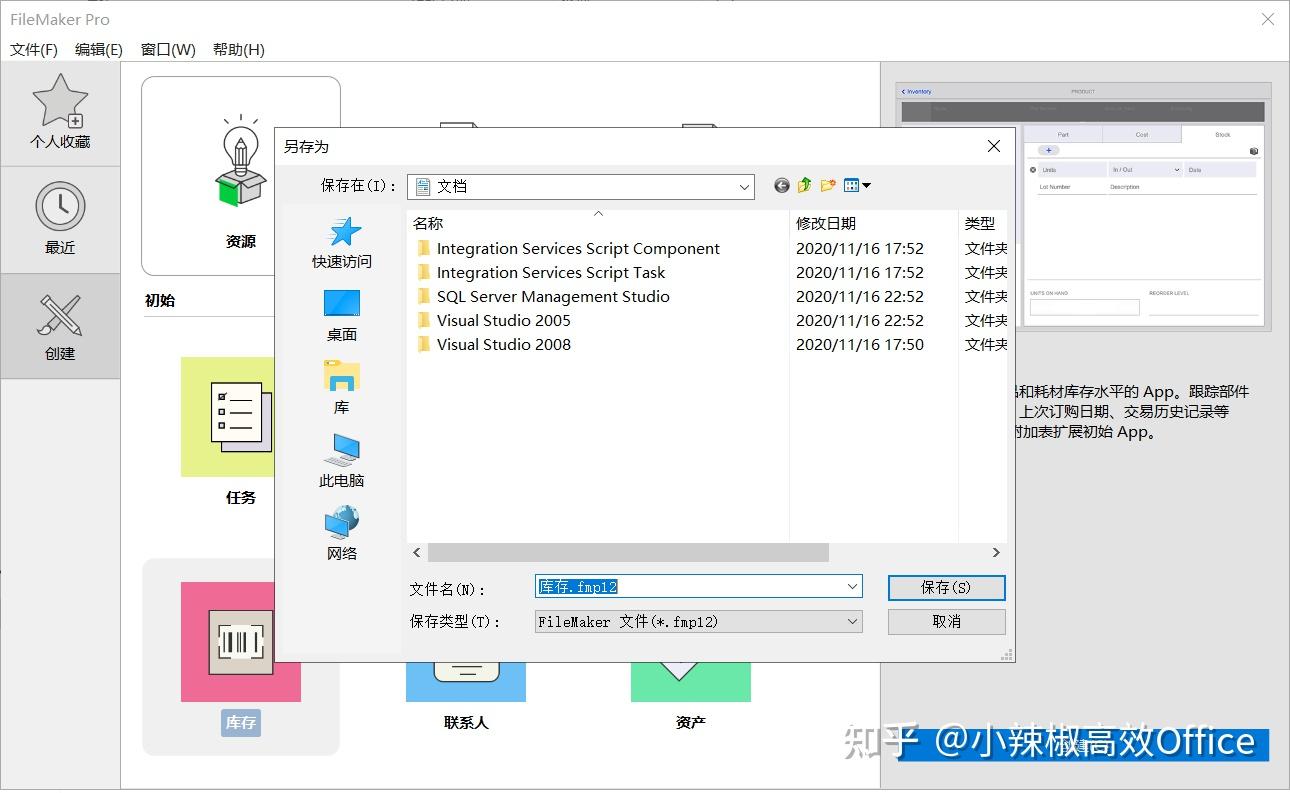Open the 帮助(H) menu
Image resolution: width=1290 pixels, height=793 pixels.
(237, 48)
